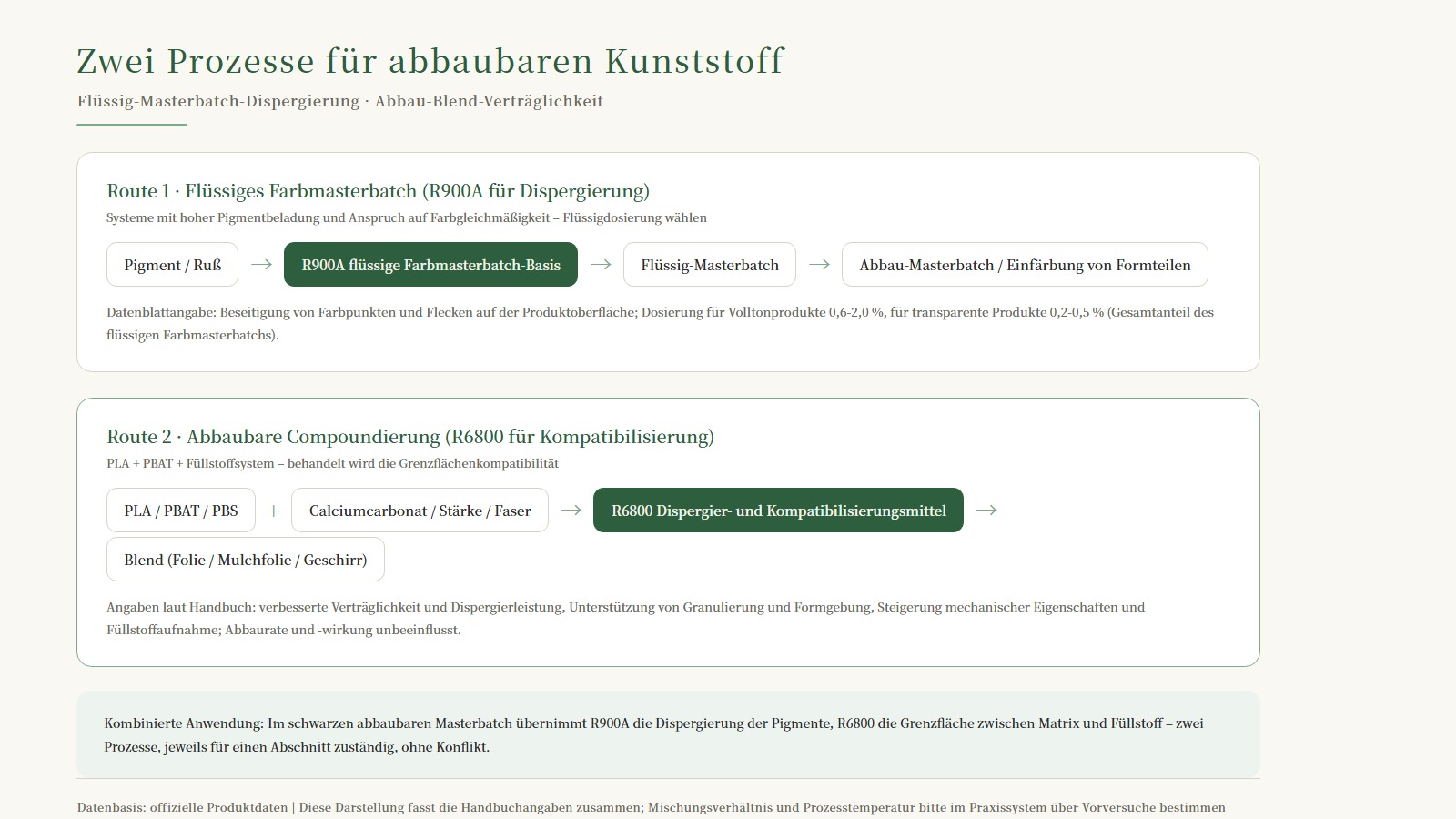Click the line 'PLA + PBAT + Füllstoffsystem...'

click(332, 463)
